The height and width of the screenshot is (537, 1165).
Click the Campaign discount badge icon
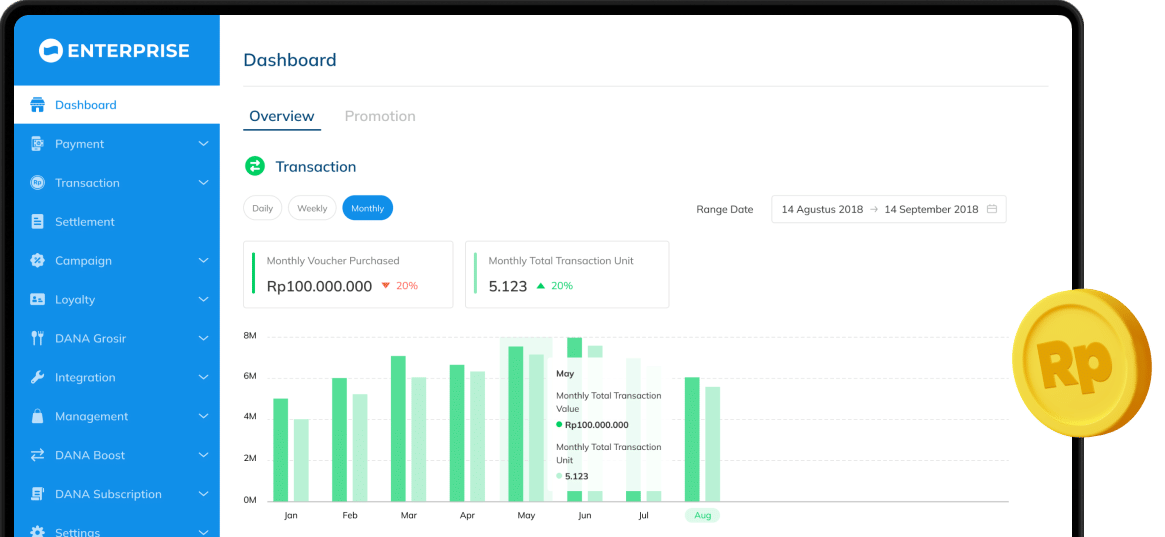(x=37, y=261)
